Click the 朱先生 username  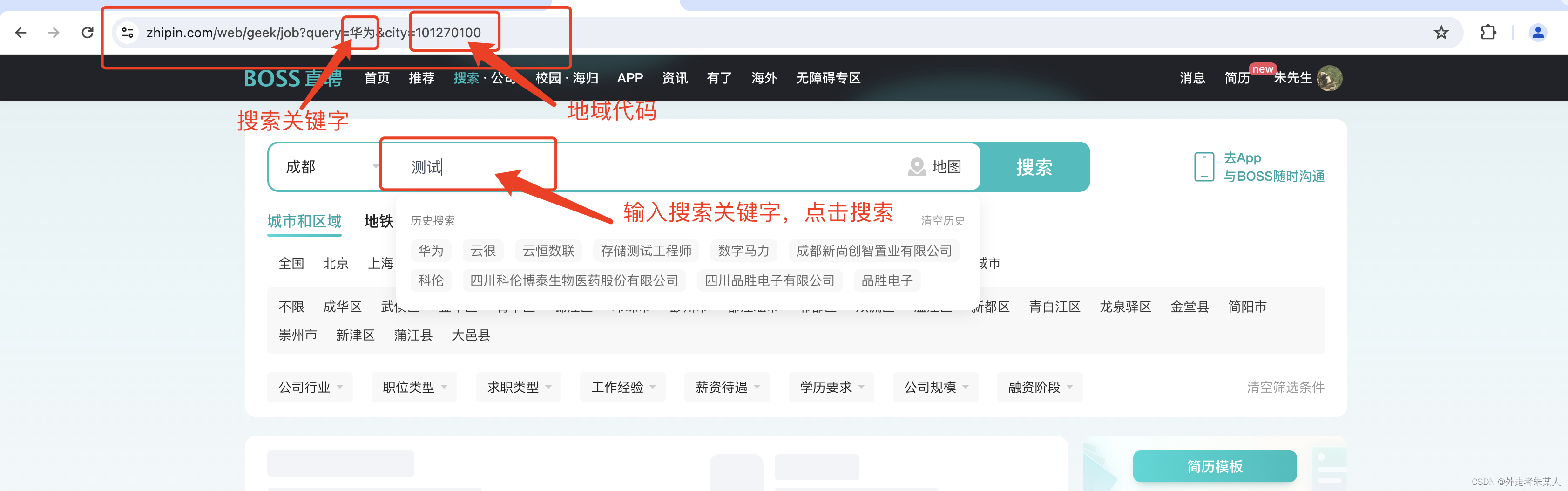(x=1292, y=78)
